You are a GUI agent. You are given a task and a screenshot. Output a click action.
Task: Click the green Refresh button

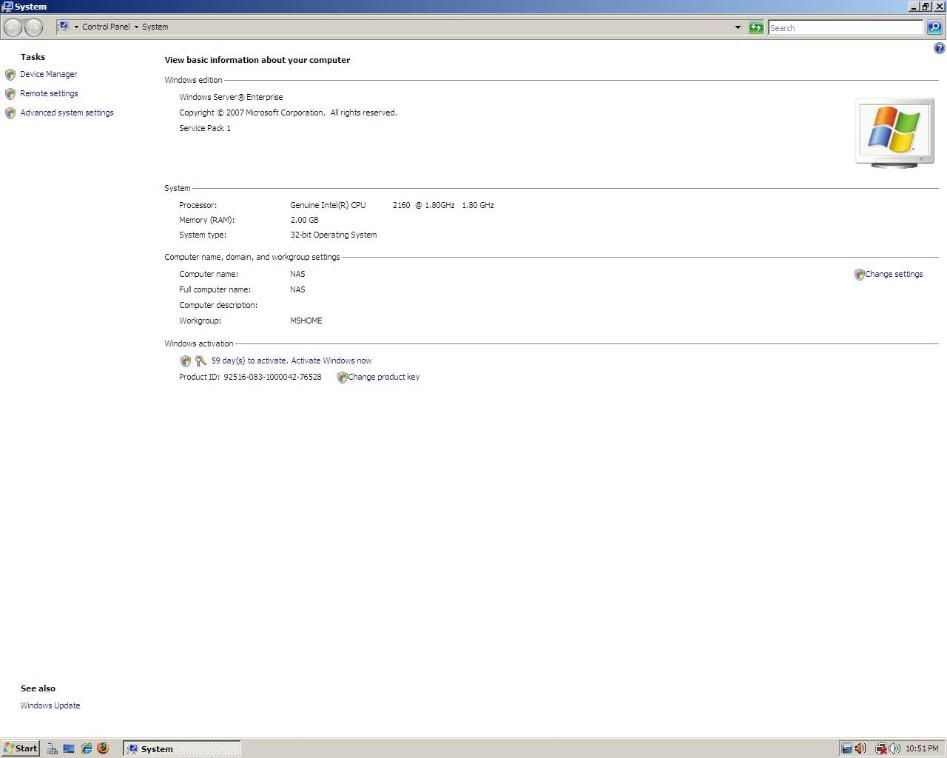click(x=756, y=27)
